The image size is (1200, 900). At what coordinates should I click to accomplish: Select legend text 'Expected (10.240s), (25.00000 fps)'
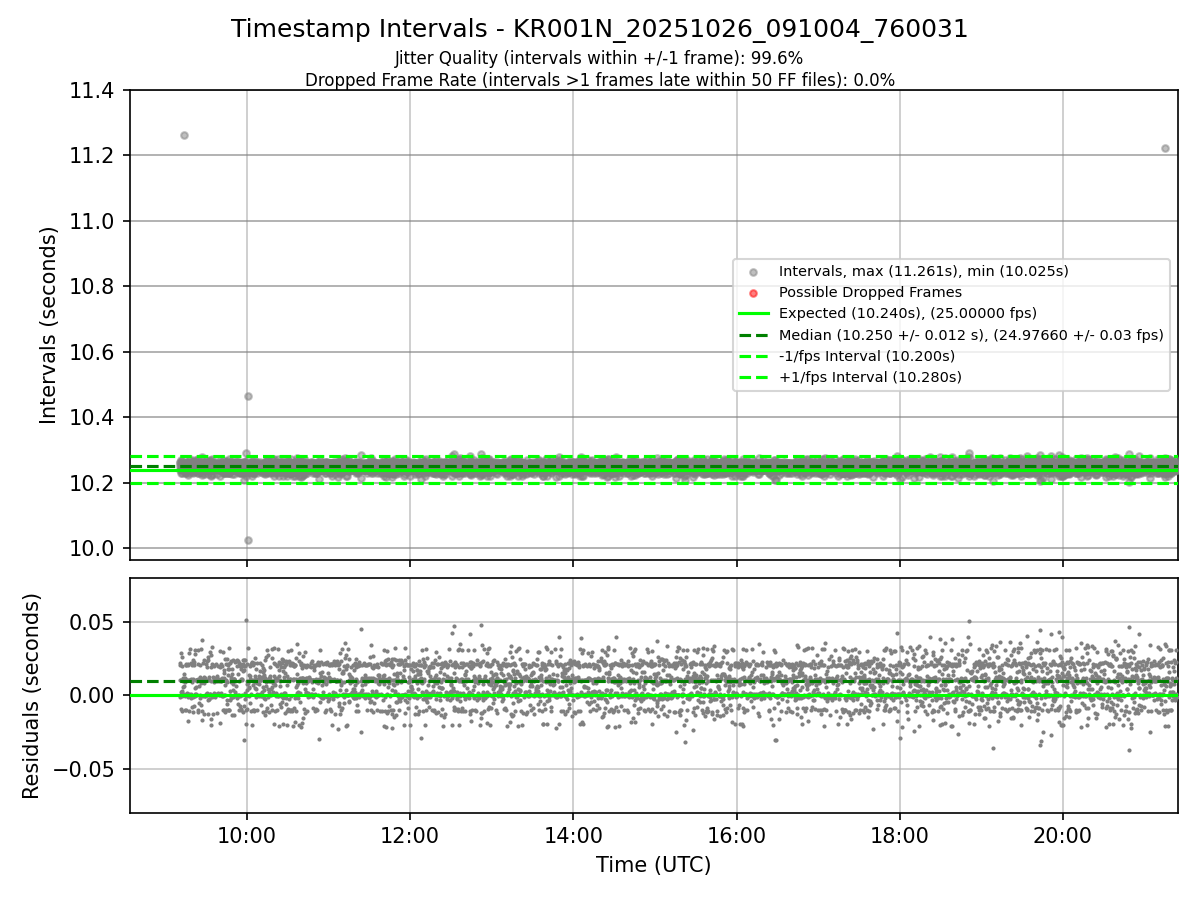pyautogui.click(x=908, y=313)
